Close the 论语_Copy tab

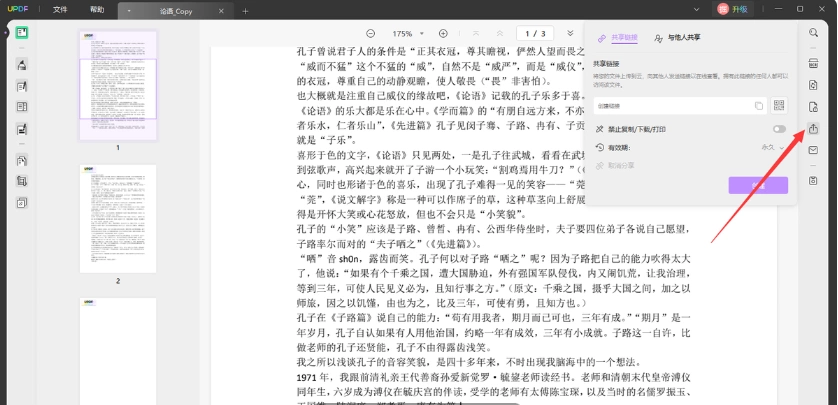point(221,11)
